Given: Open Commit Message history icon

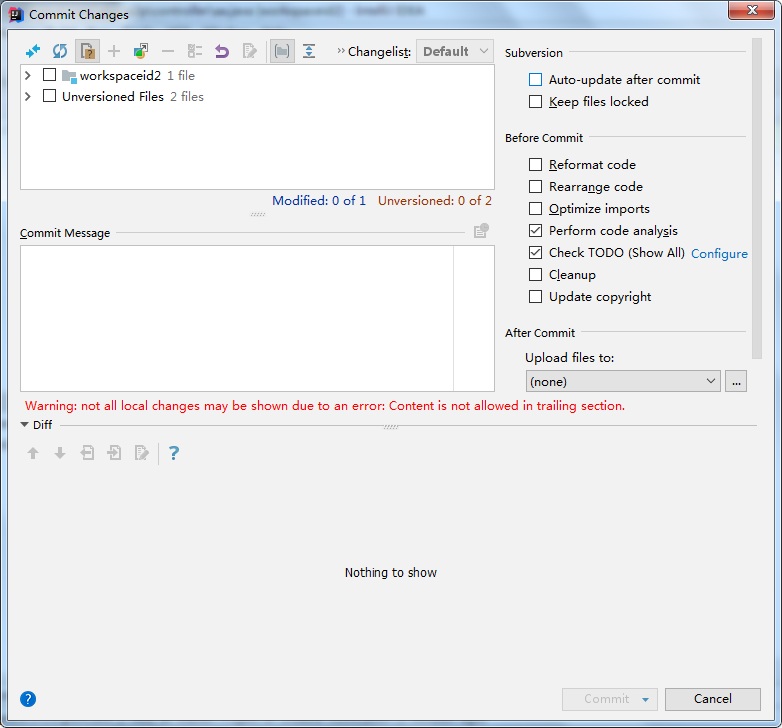Looking at the screenshot, I should [481, 231].
